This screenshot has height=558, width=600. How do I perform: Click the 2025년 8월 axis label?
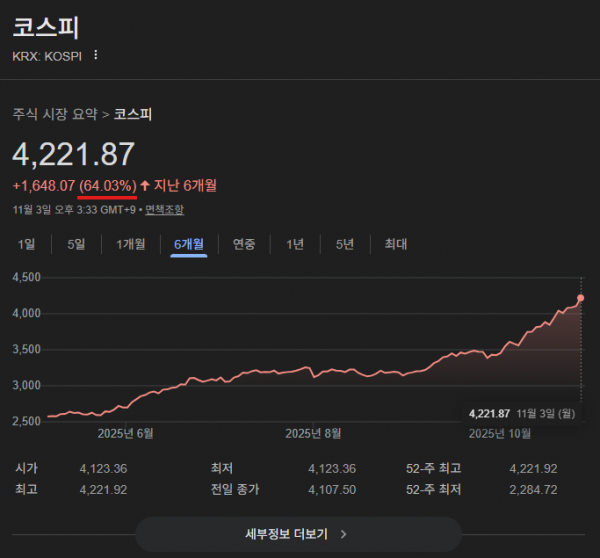313,433
